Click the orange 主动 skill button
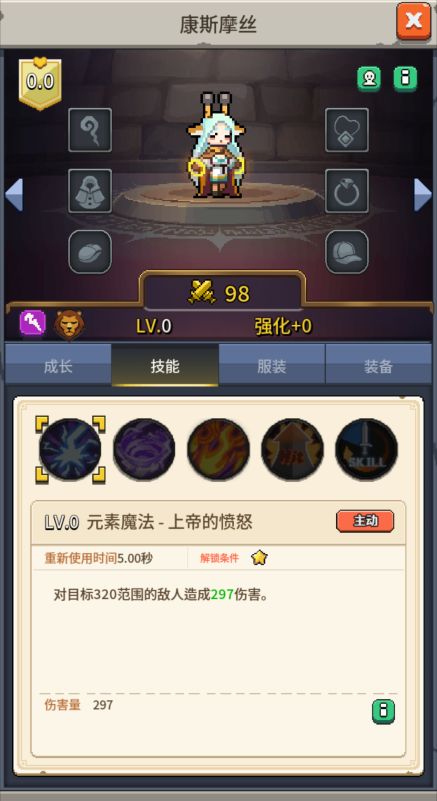 [365, 521]
